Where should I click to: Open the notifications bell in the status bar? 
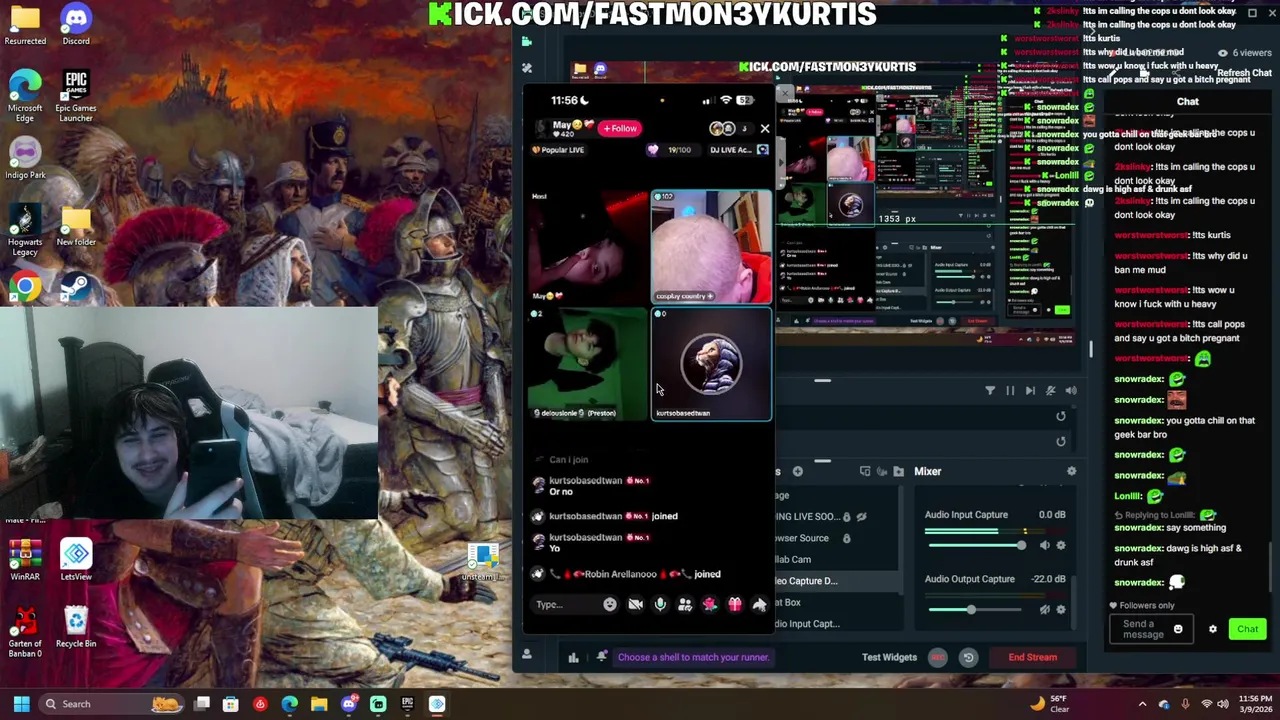point(602,657)
